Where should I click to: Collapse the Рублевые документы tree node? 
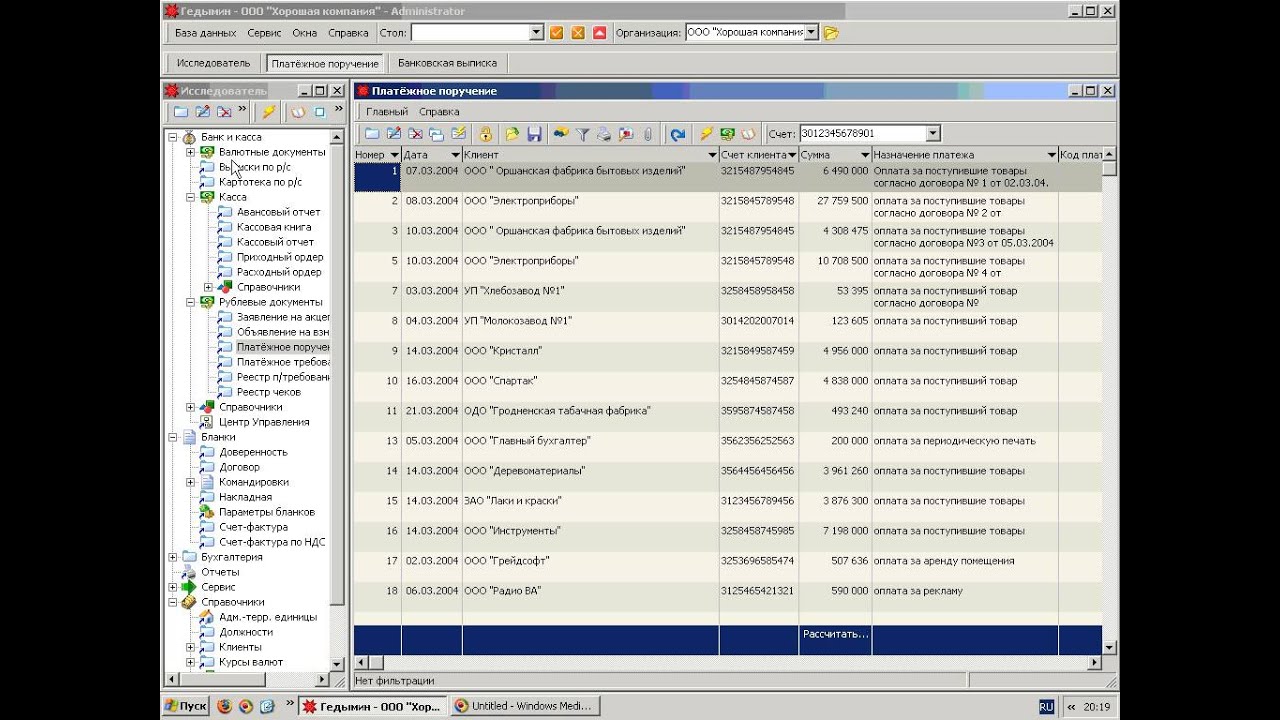[x=191, y=302]
